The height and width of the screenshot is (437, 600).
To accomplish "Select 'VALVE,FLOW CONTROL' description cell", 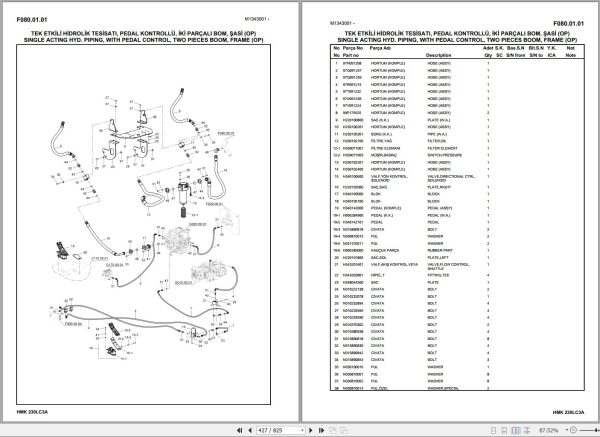I will [x=448, y=266].
